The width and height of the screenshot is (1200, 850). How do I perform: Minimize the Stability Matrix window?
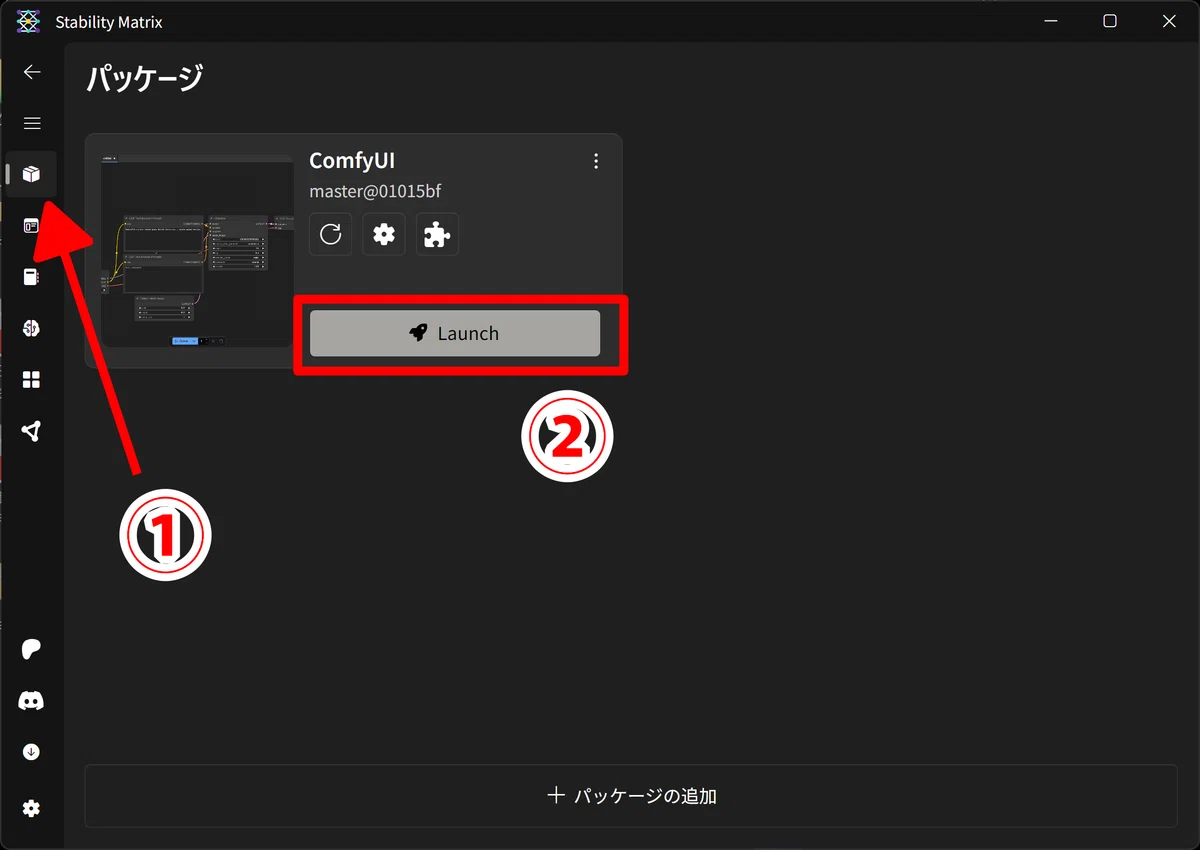coord(1050,21)
